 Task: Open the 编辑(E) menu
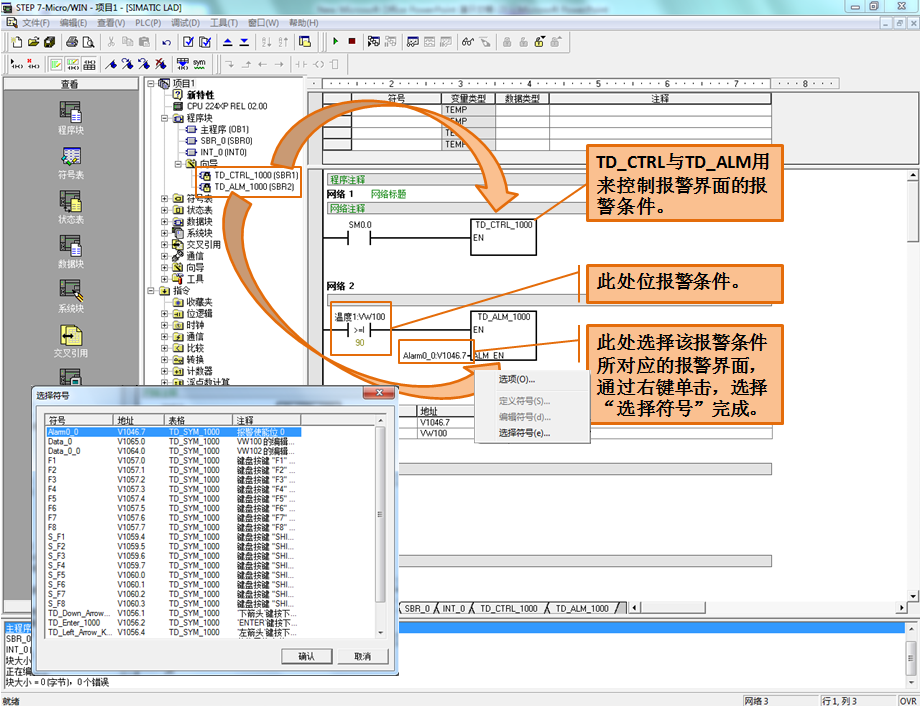73,23
